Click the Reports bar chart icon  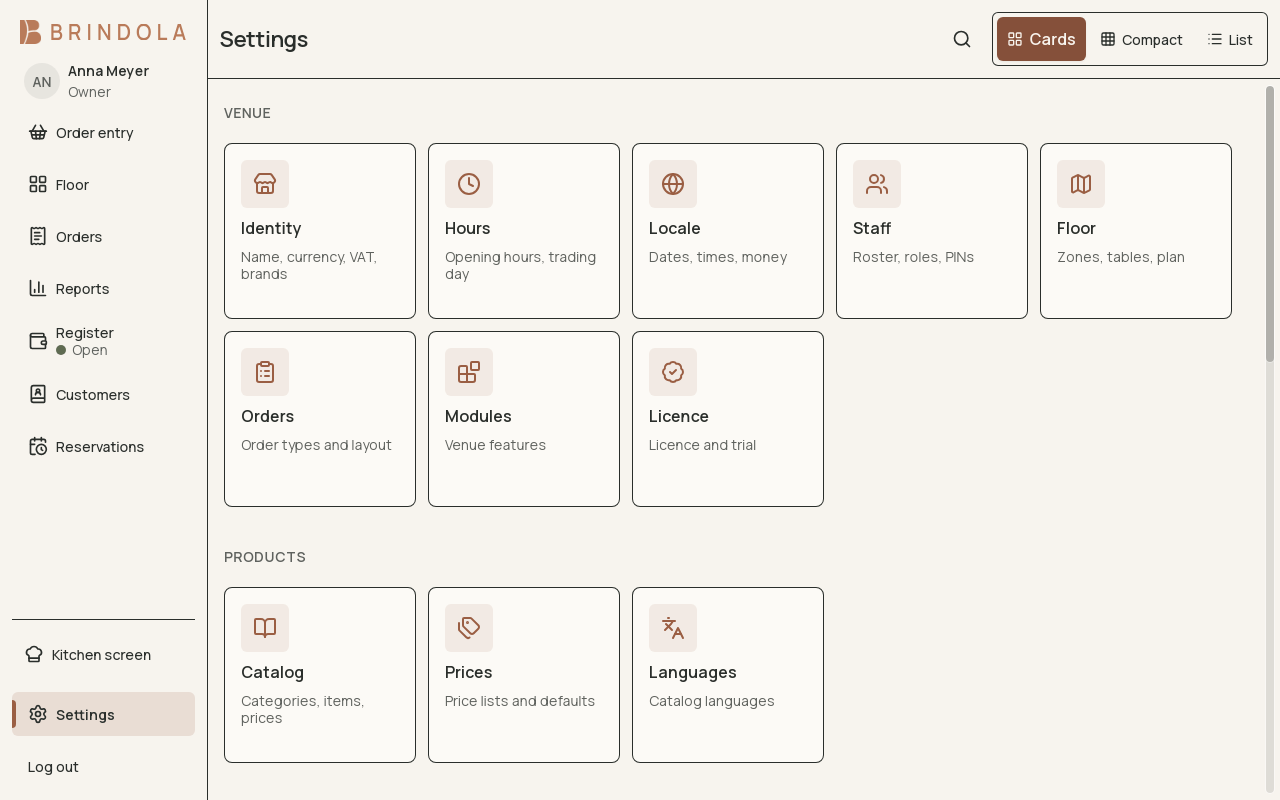(x=38, y=288)
